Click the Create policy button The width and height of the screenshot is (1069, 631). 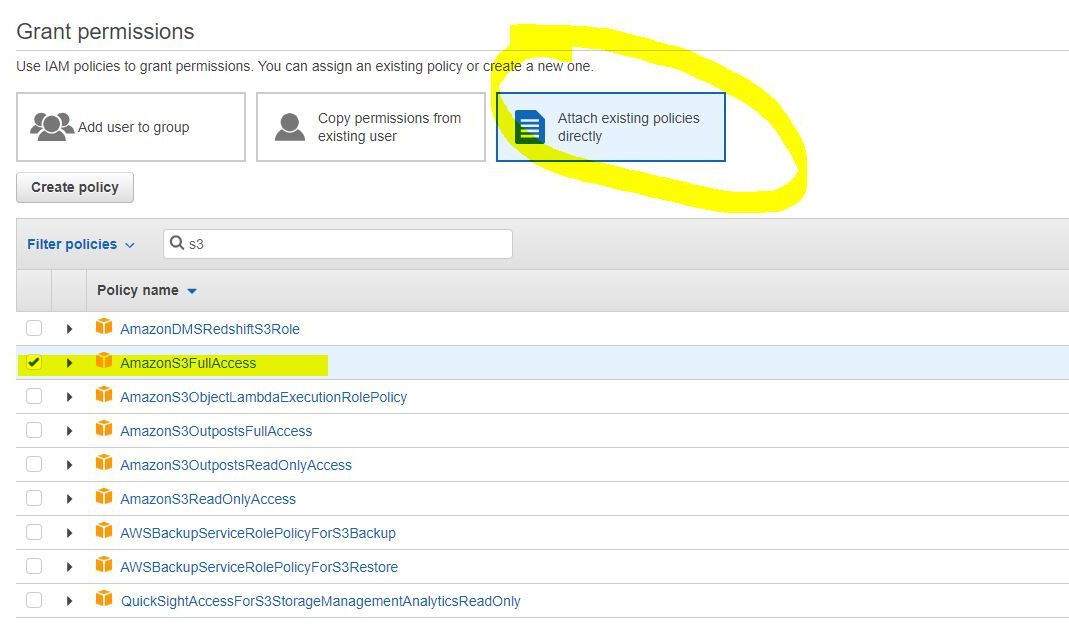pos(75,187)
